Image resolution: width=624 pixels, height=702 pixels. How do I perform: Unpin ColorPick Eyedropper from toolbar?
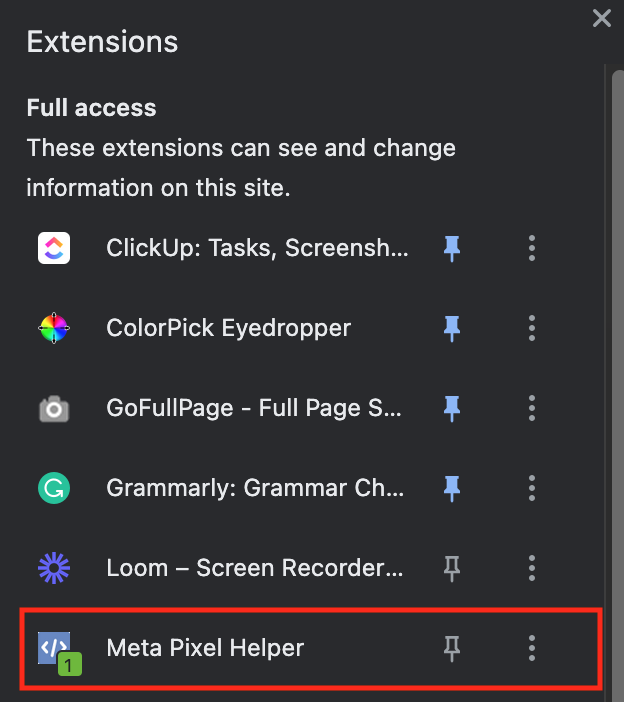452,329
